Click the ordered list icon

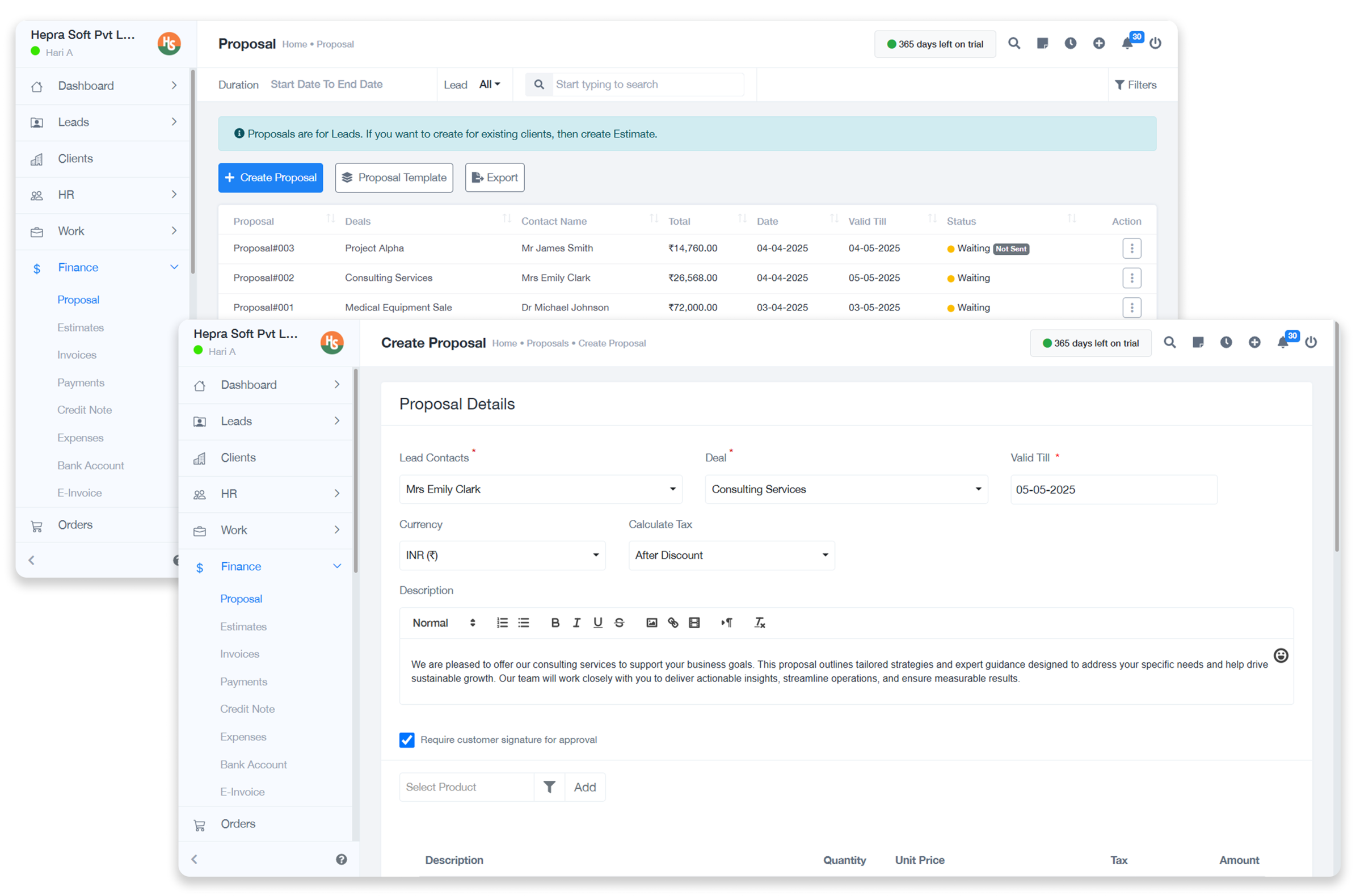(502, 623)
